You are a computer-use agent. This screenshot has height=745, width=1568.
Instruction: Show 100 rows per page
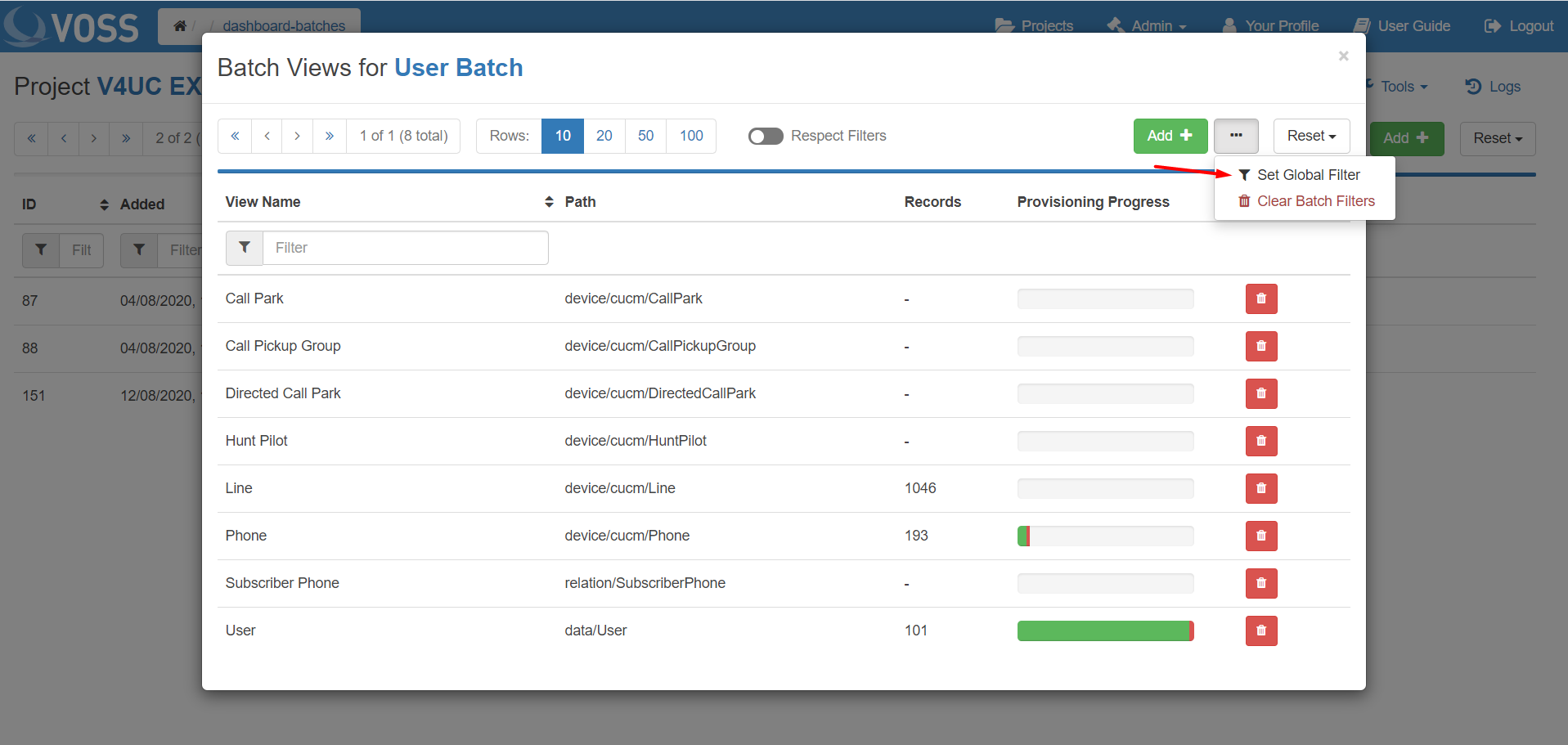click(x=690, y=136)
